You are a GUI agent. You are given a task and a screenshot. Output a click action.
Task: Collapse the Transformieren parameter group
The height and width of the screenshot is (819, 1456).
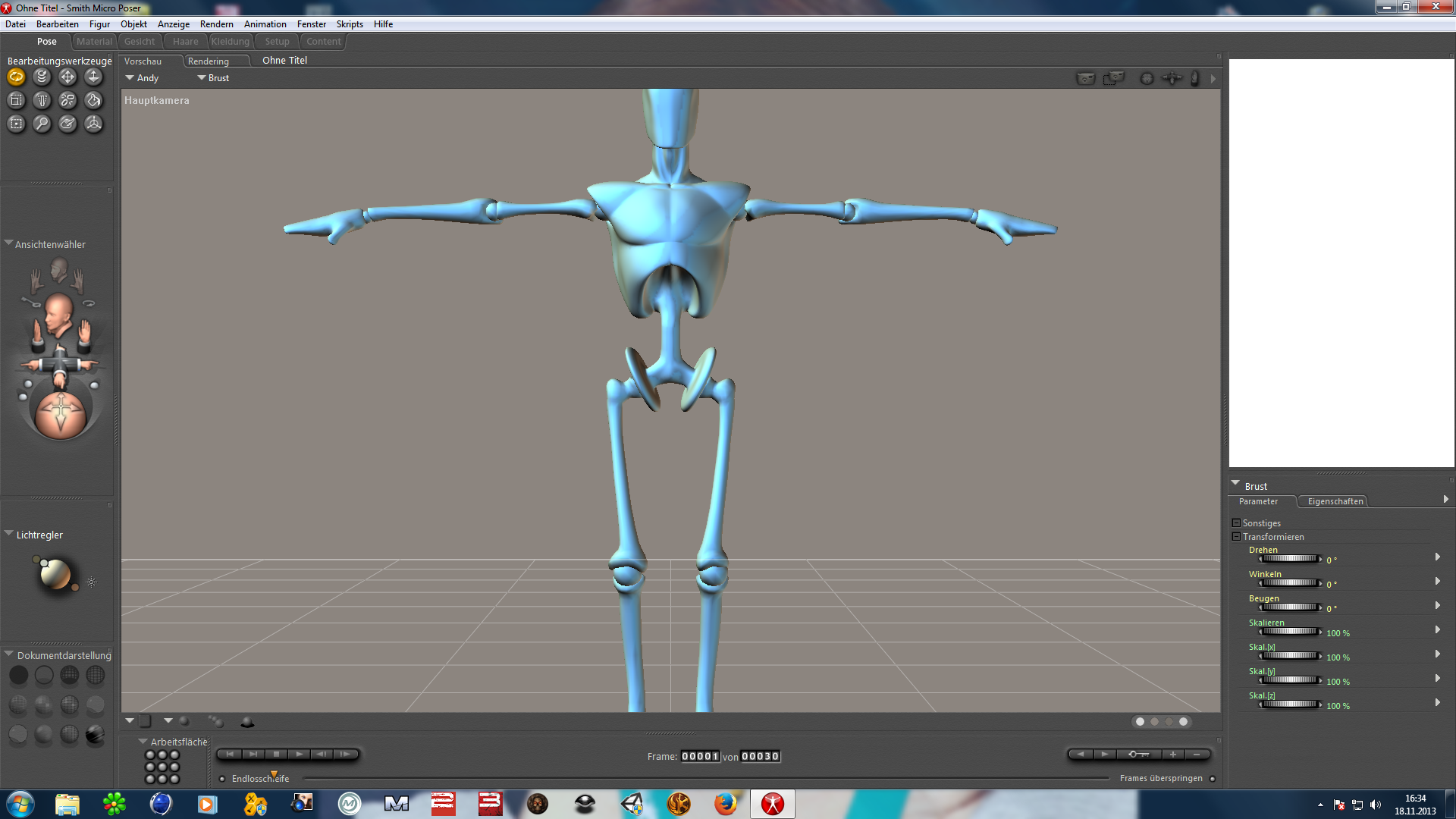(1236, 537)
